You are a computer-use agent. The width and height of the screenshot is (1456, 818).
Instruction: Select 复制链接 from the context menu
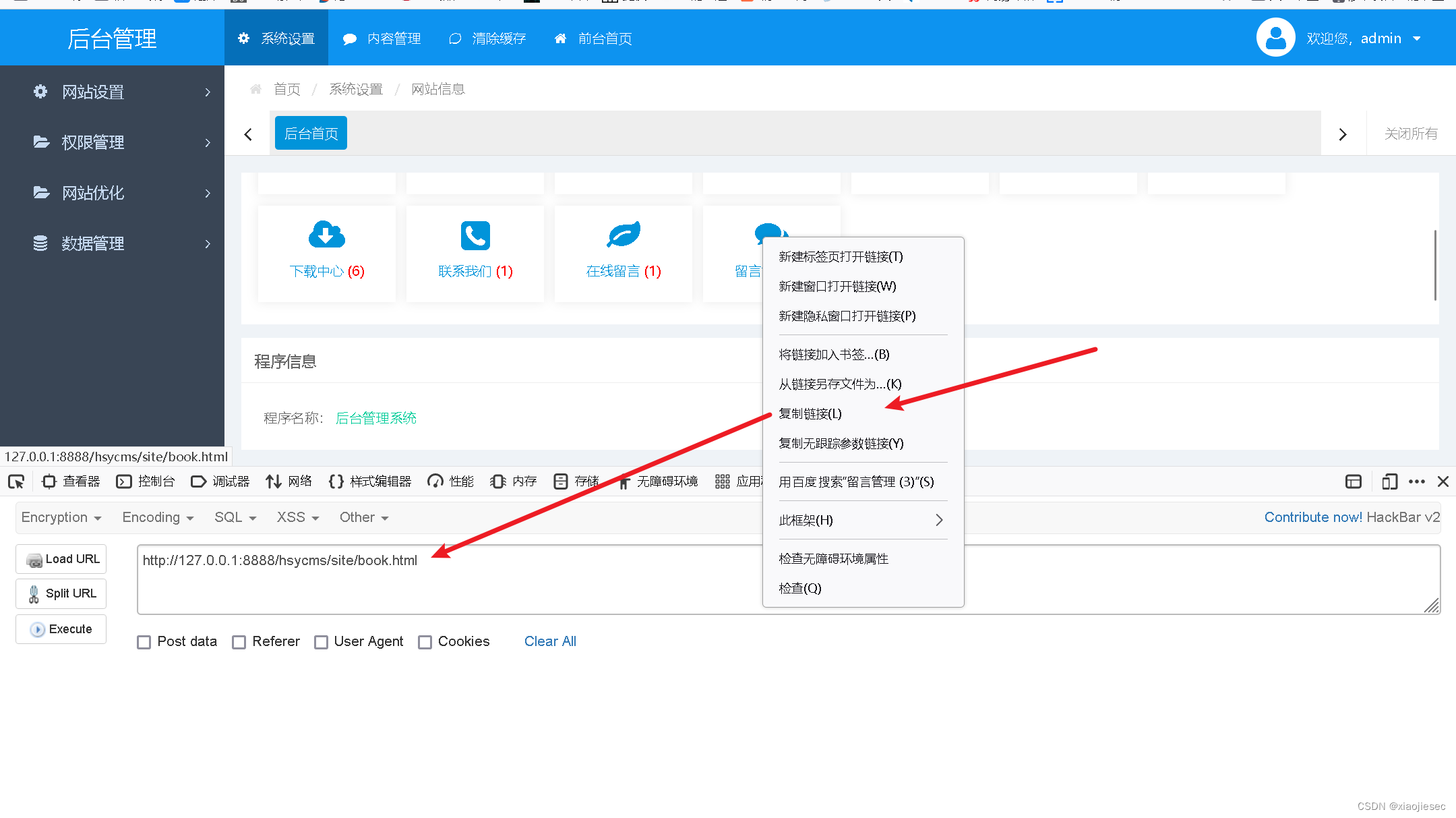click(810, 413)
